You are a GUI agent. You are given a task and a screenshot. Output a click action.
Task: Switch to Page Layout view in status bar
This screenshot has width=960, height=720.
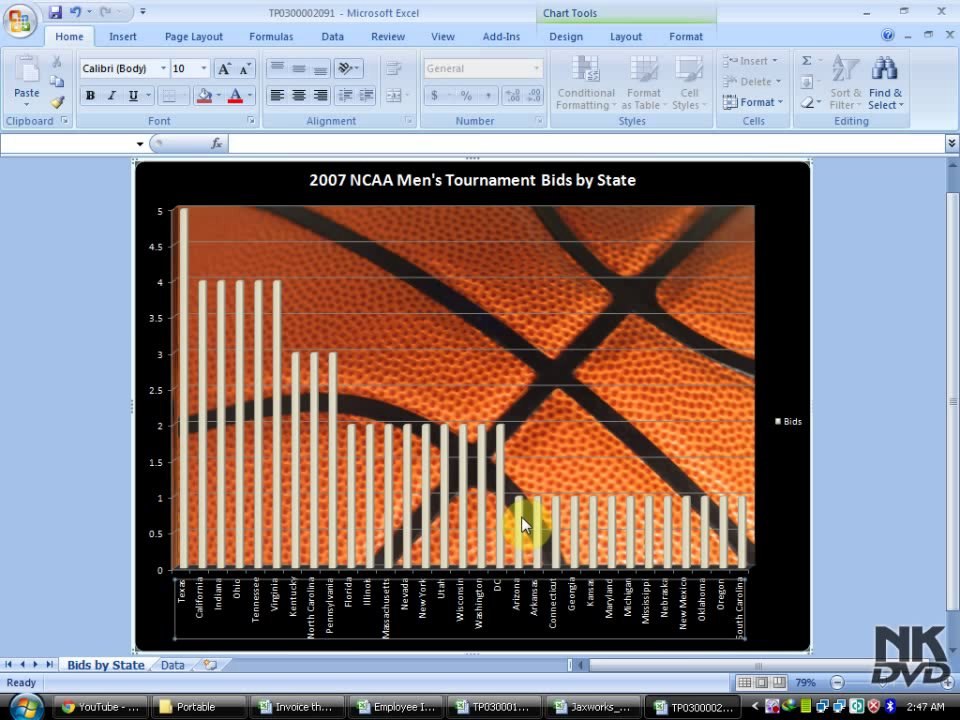(x=762, y=682)
